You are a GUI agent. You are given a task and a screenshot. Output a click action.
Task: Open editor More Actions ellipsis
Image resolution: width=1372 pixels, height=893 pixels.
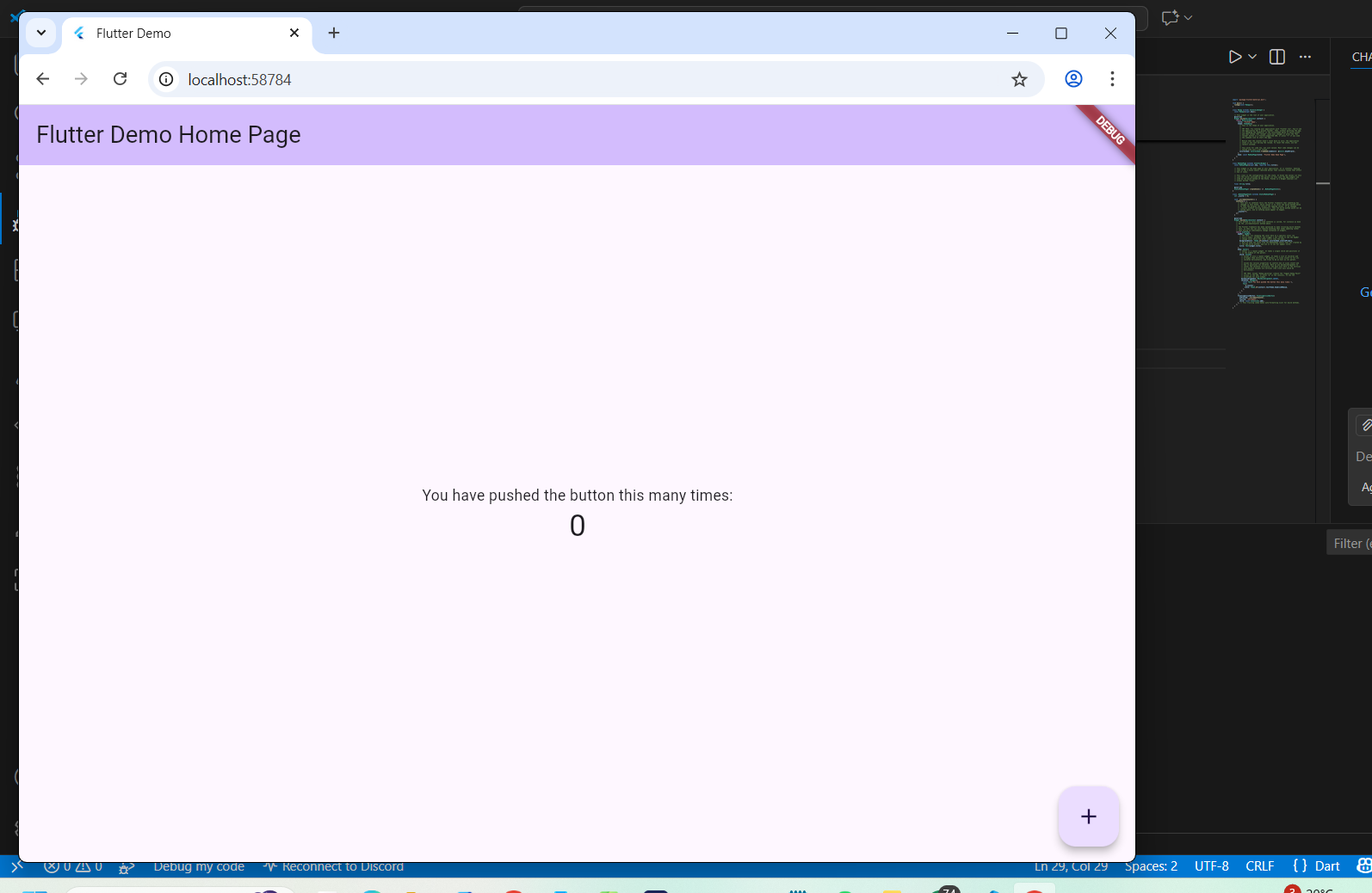click(x=1305, y=57)
